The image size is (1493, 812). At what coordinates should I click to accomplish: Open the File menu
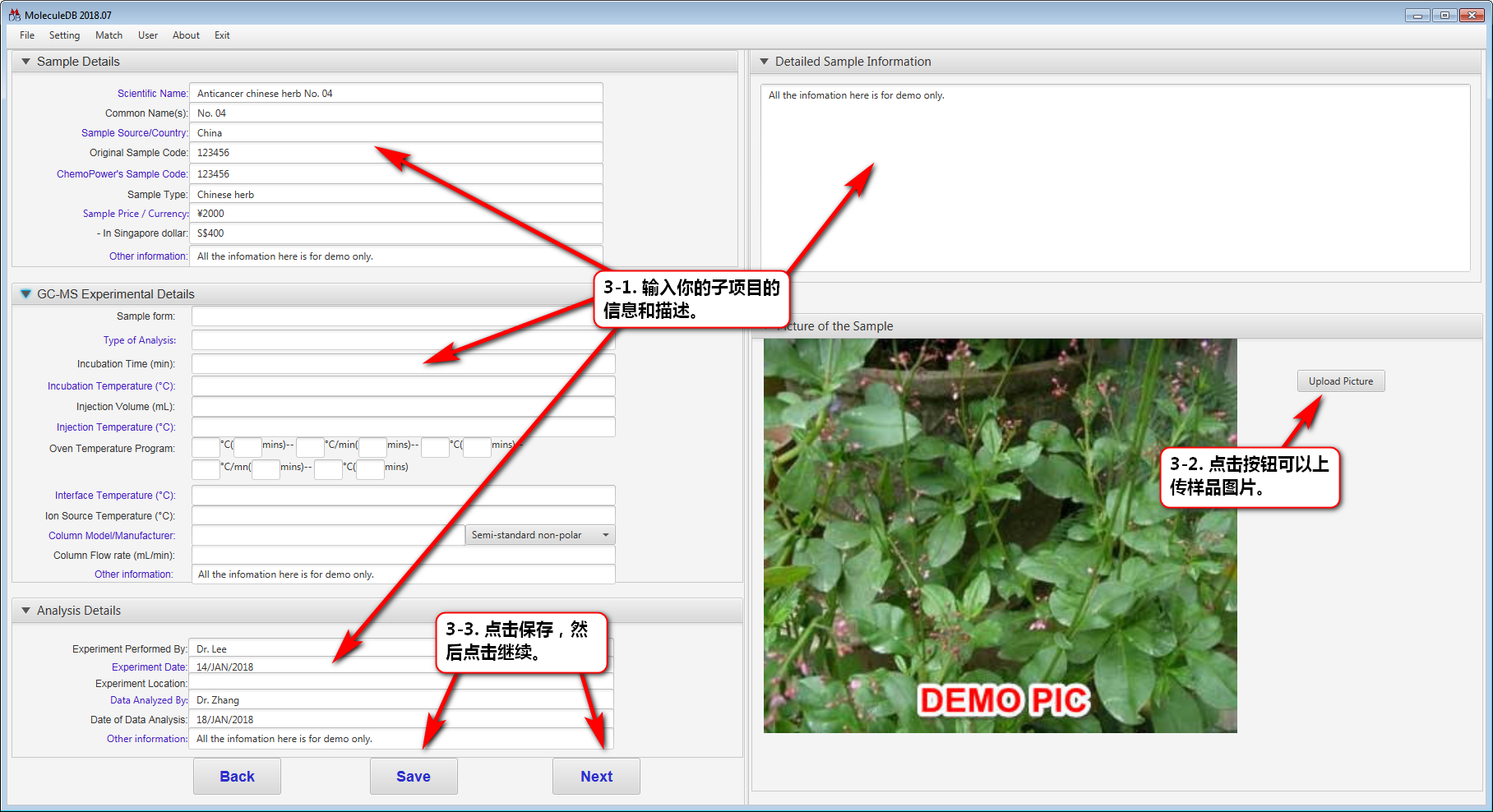point(27,35)
